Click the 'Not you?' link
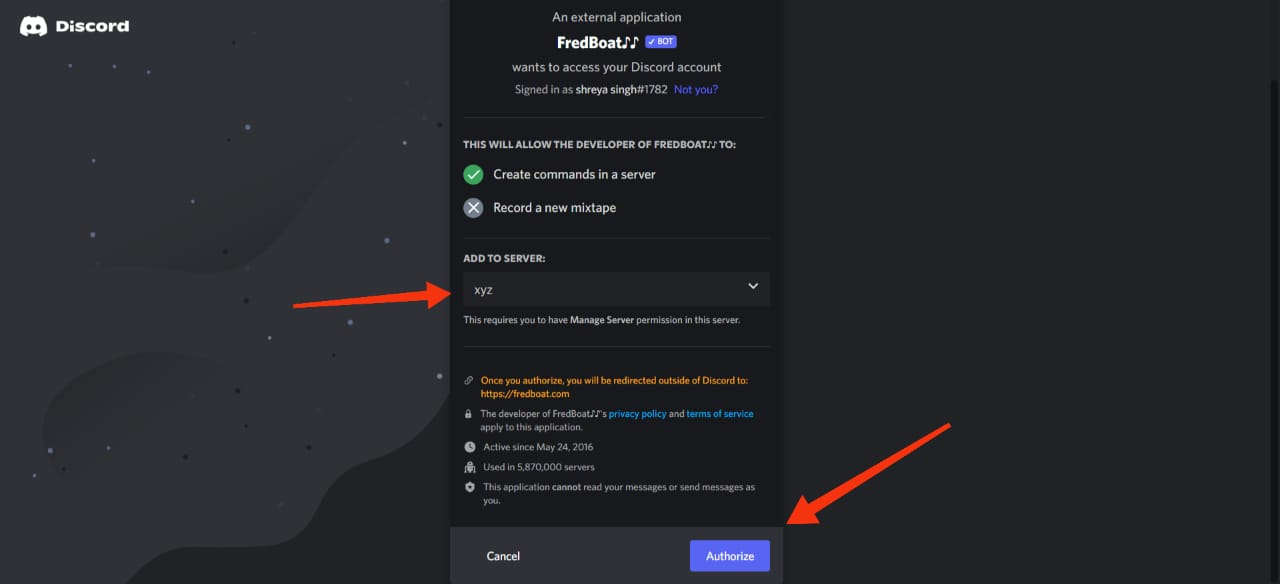 (x=696, y=90)
